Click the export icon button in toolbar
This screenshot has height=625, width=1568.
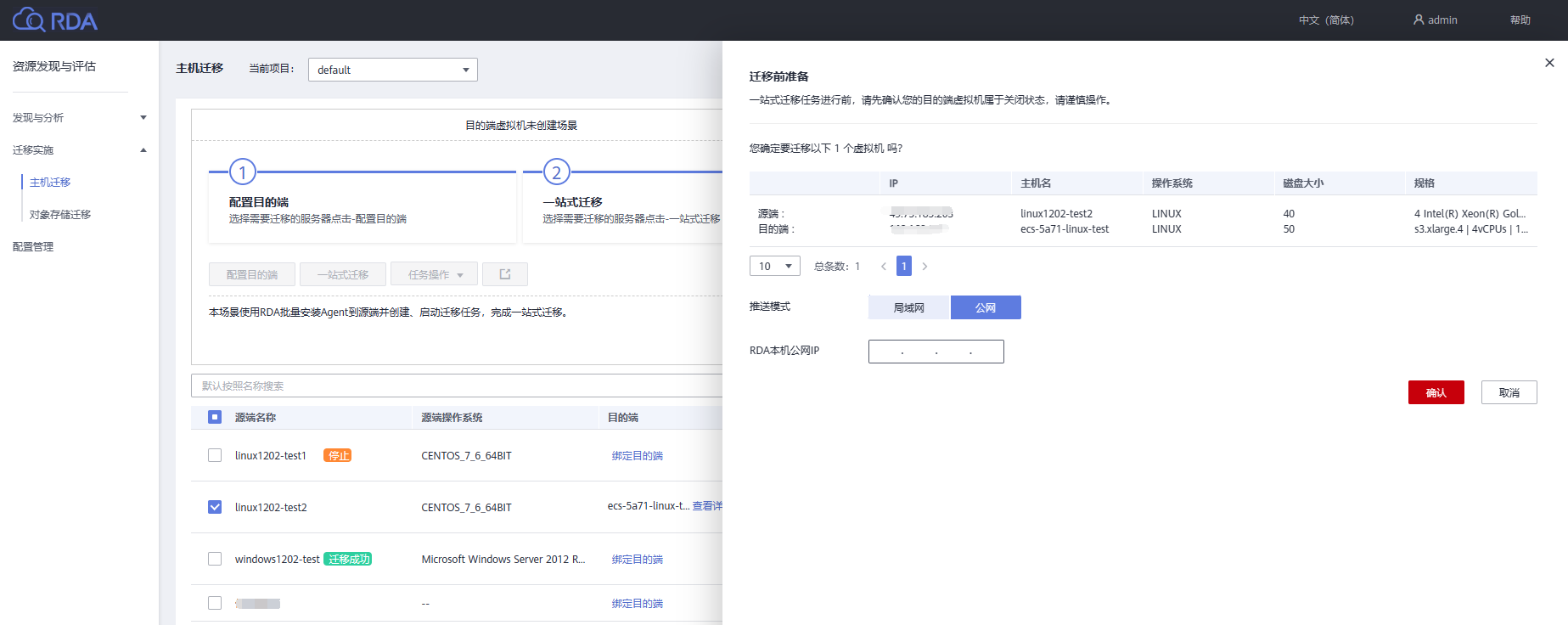pyautogui.click(x=505, y=274)
